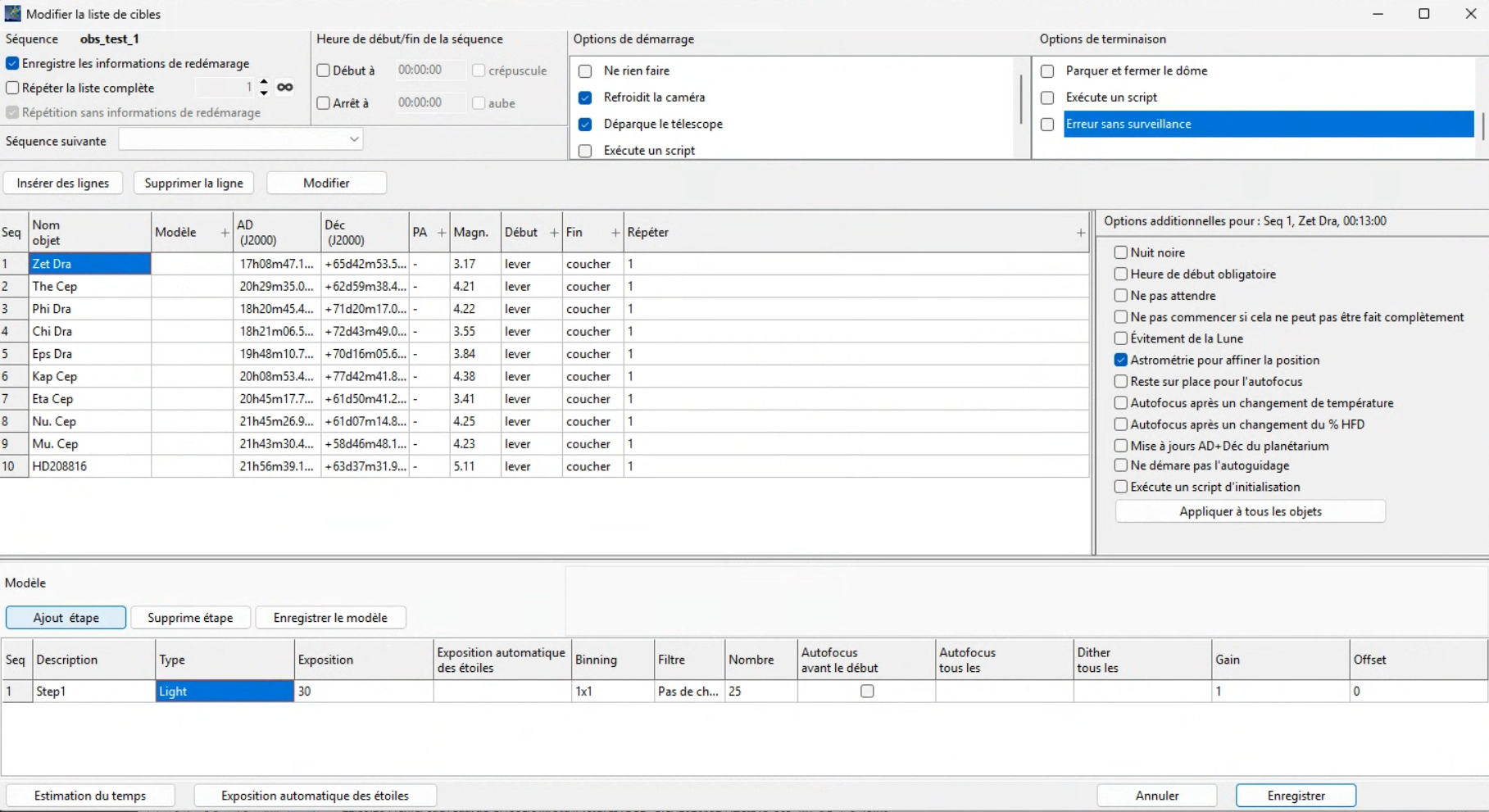Click the Modifier button
Image resolution: width=1489 pixels, height=812 pixels.
pos(326,183)
